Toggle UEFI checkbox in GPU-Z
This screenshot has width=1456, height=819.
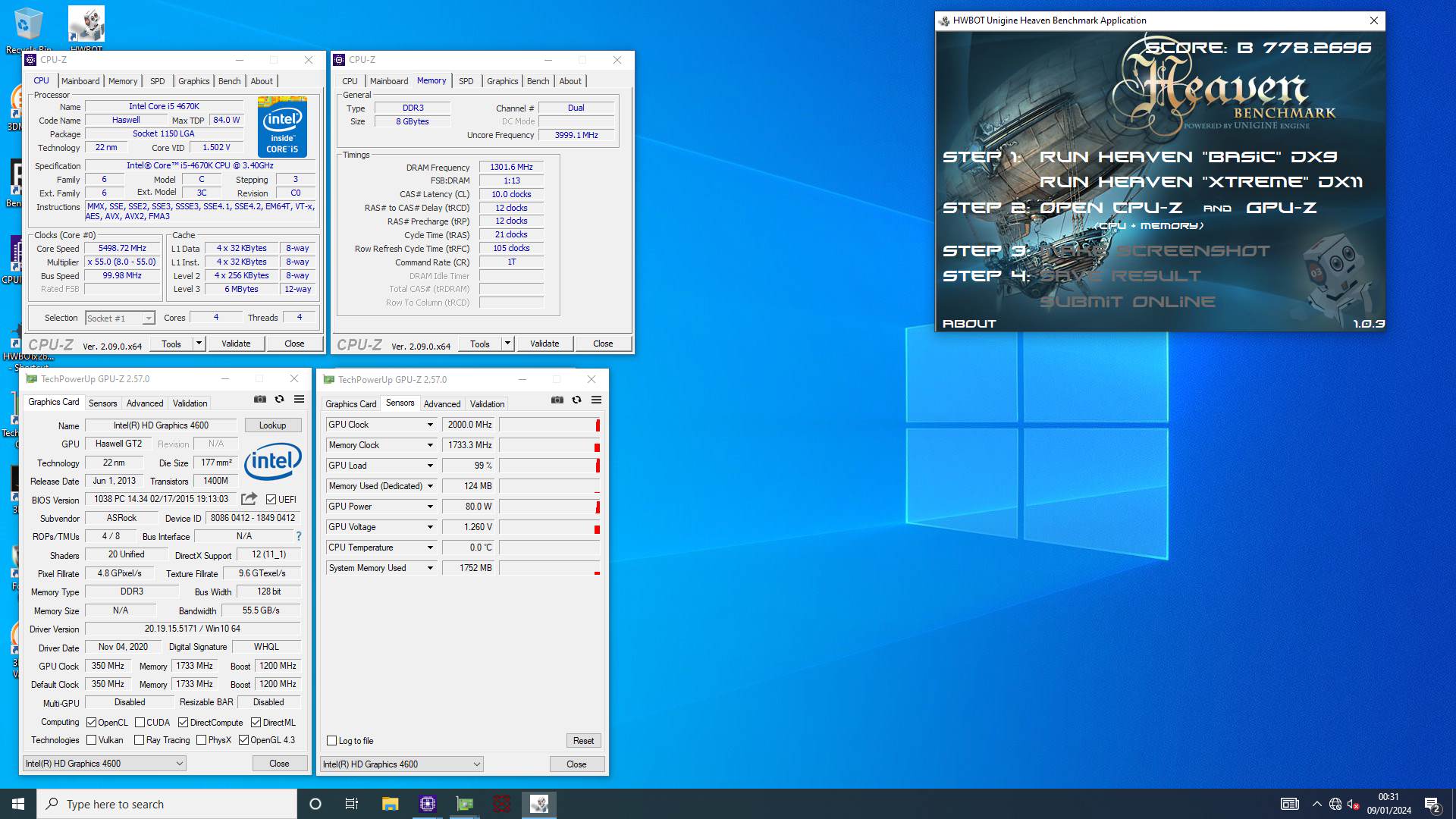point(271,499)
